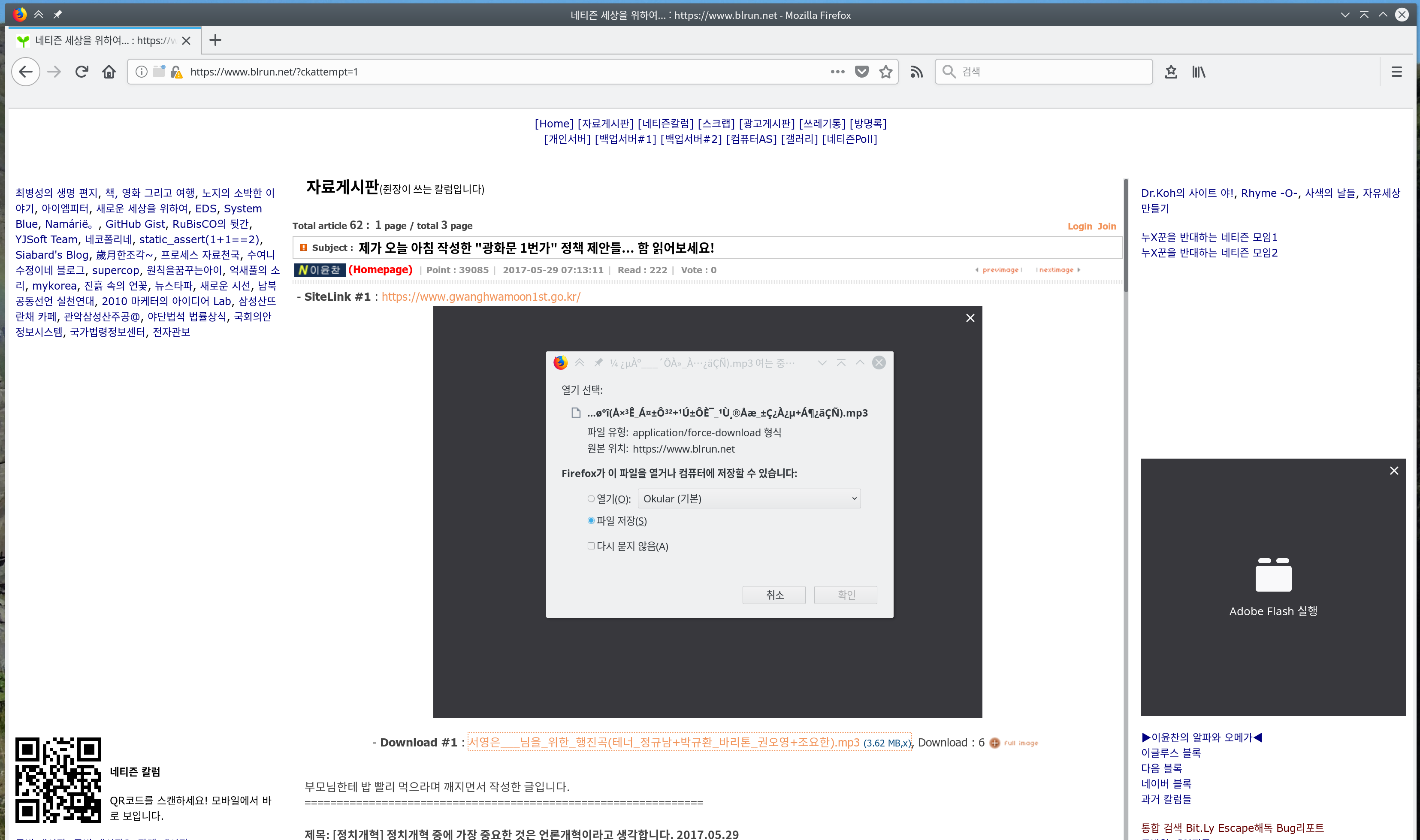Open the GitHub Gist sidebar link
This screenshot has height=840, width=1420.
click(x=135, y=224)
